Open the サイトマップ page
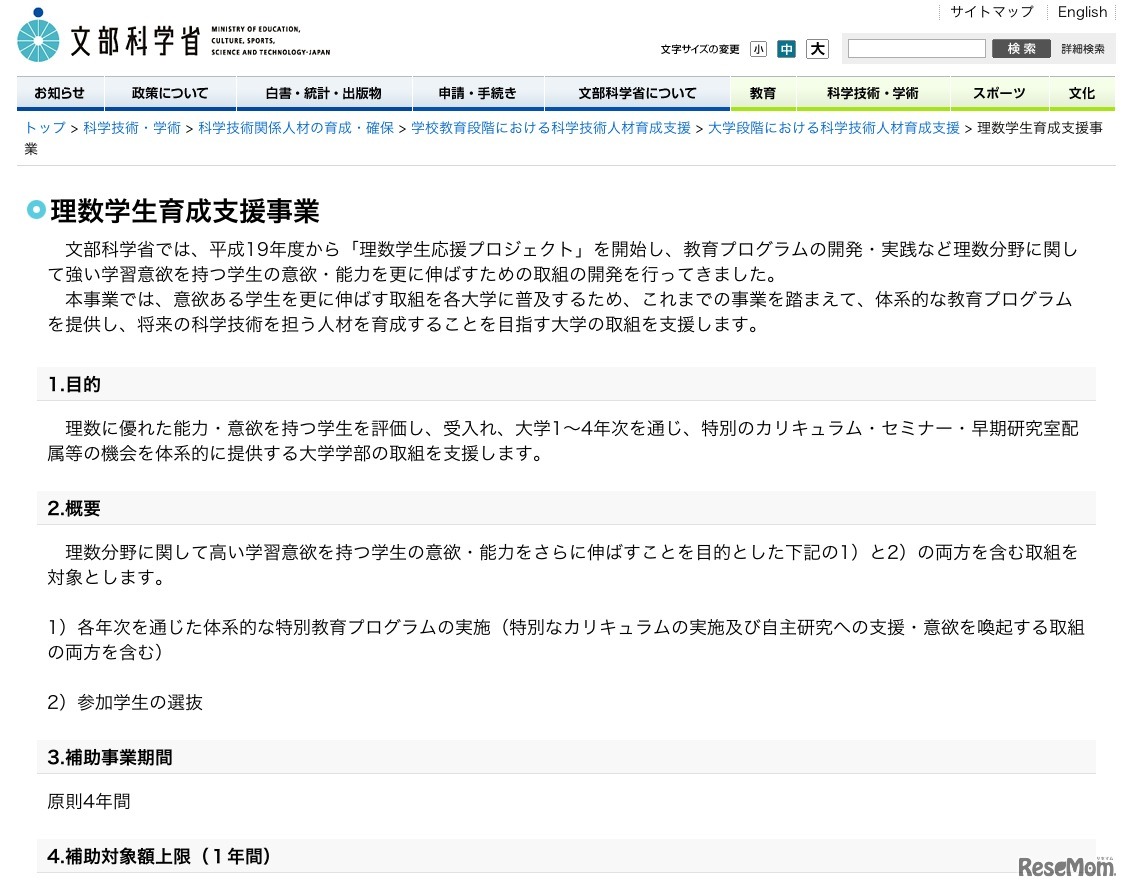 (x=991, y=12)
